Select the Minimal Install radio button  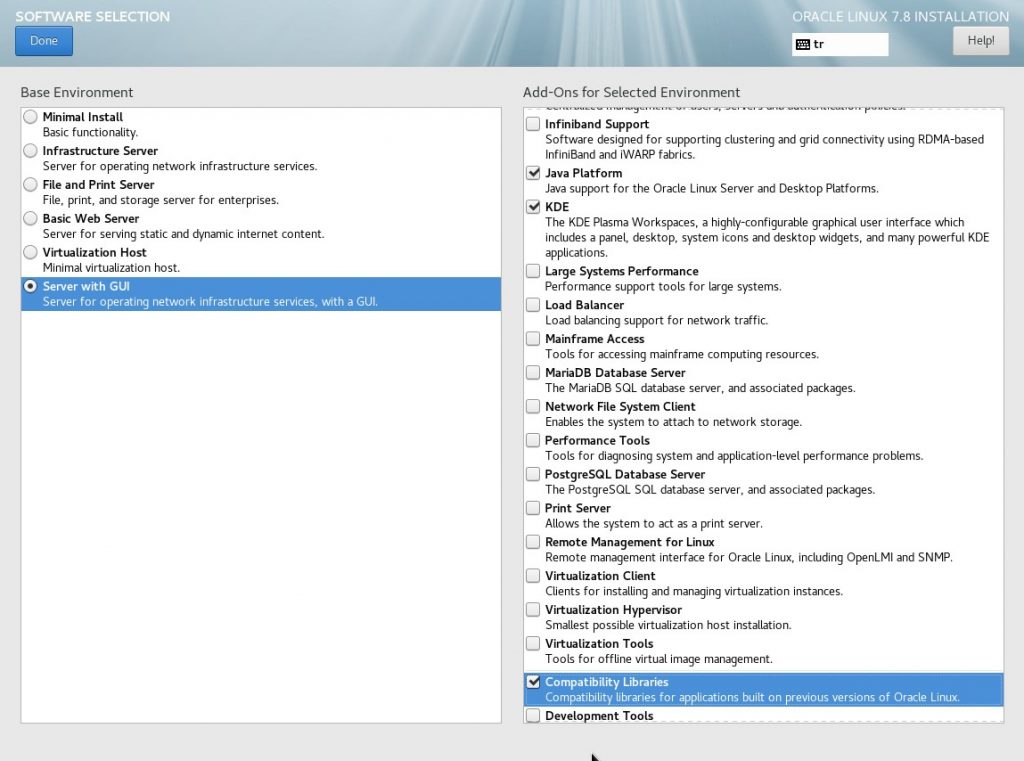coord(30,117)
